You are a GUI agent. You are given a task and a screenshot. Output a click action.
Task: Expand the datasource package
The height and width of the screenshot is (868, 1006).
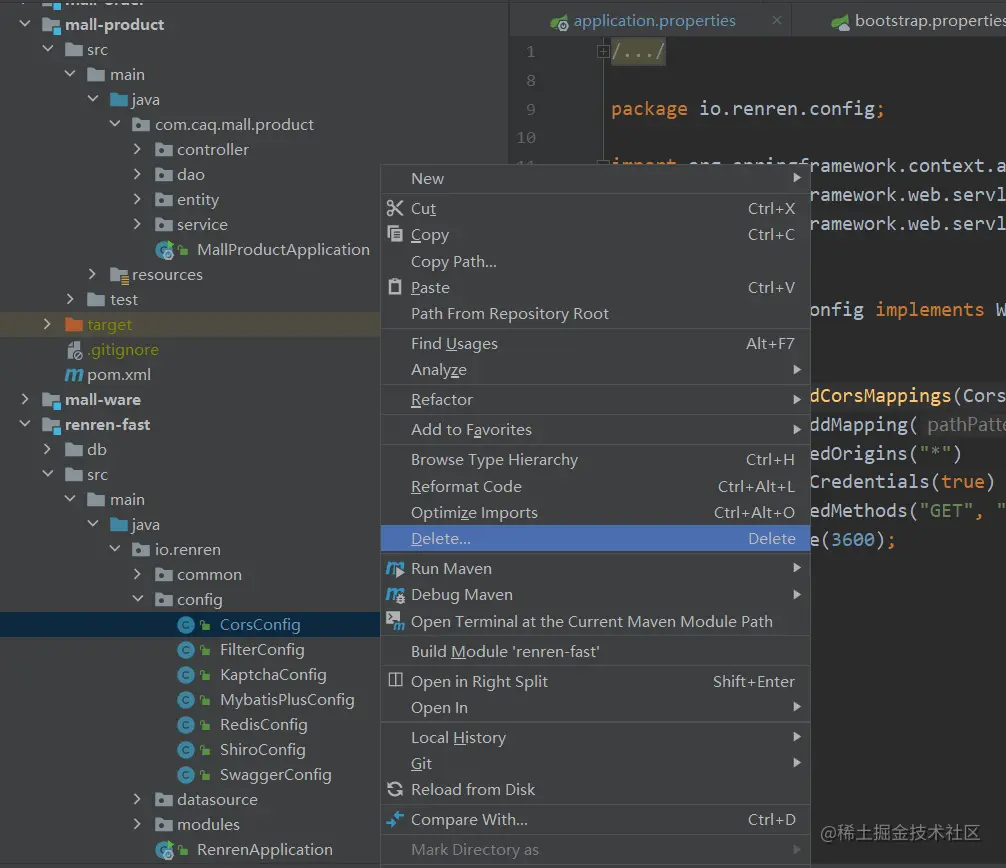click(x=137, y=799)
